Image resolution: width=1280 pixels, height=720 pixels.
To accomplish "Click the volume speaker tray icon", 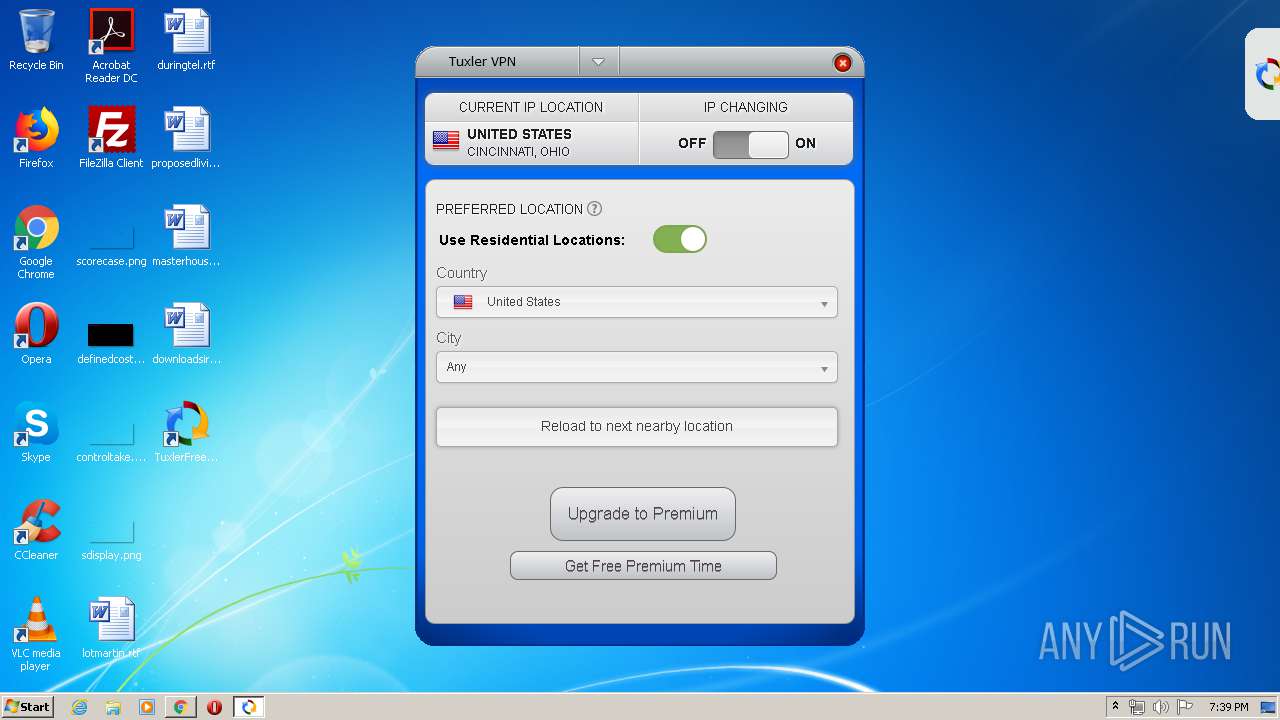I will click(x=1161, y=707).
